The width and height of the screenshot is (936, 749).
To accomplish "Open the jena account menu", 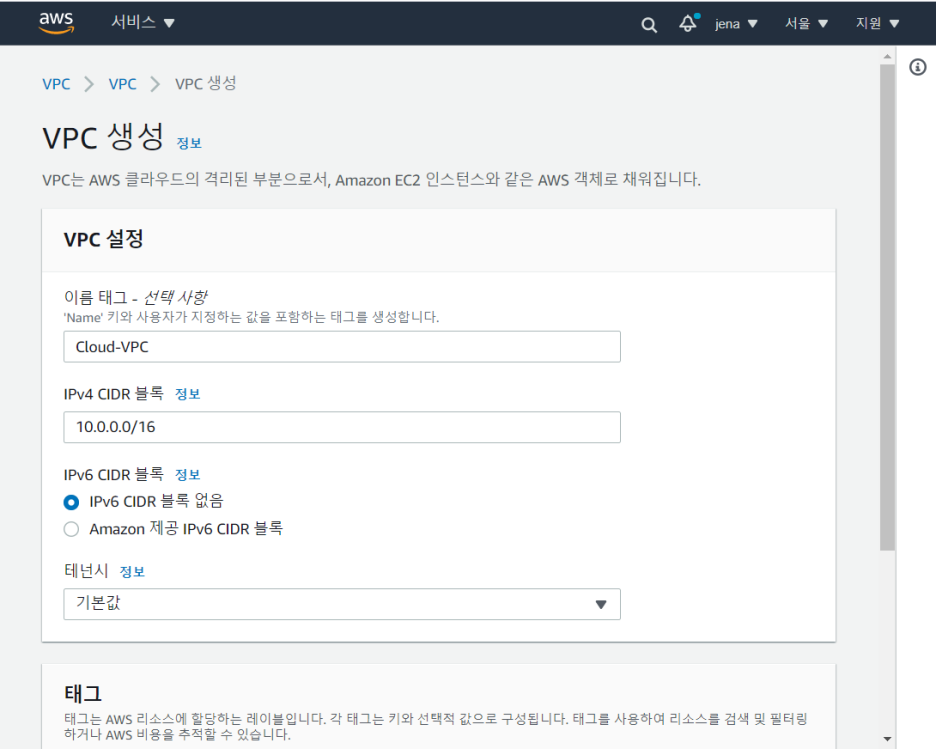I will pos(736,24).
